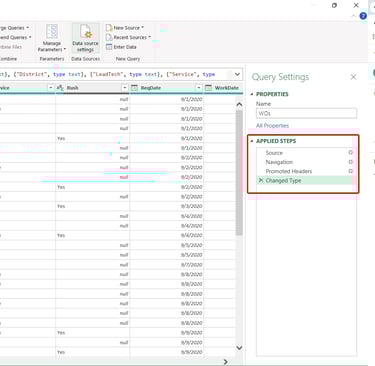Screen dimensions: 375x366
Task: Click the Enter Data table icon
Action: tap(109, 47)
